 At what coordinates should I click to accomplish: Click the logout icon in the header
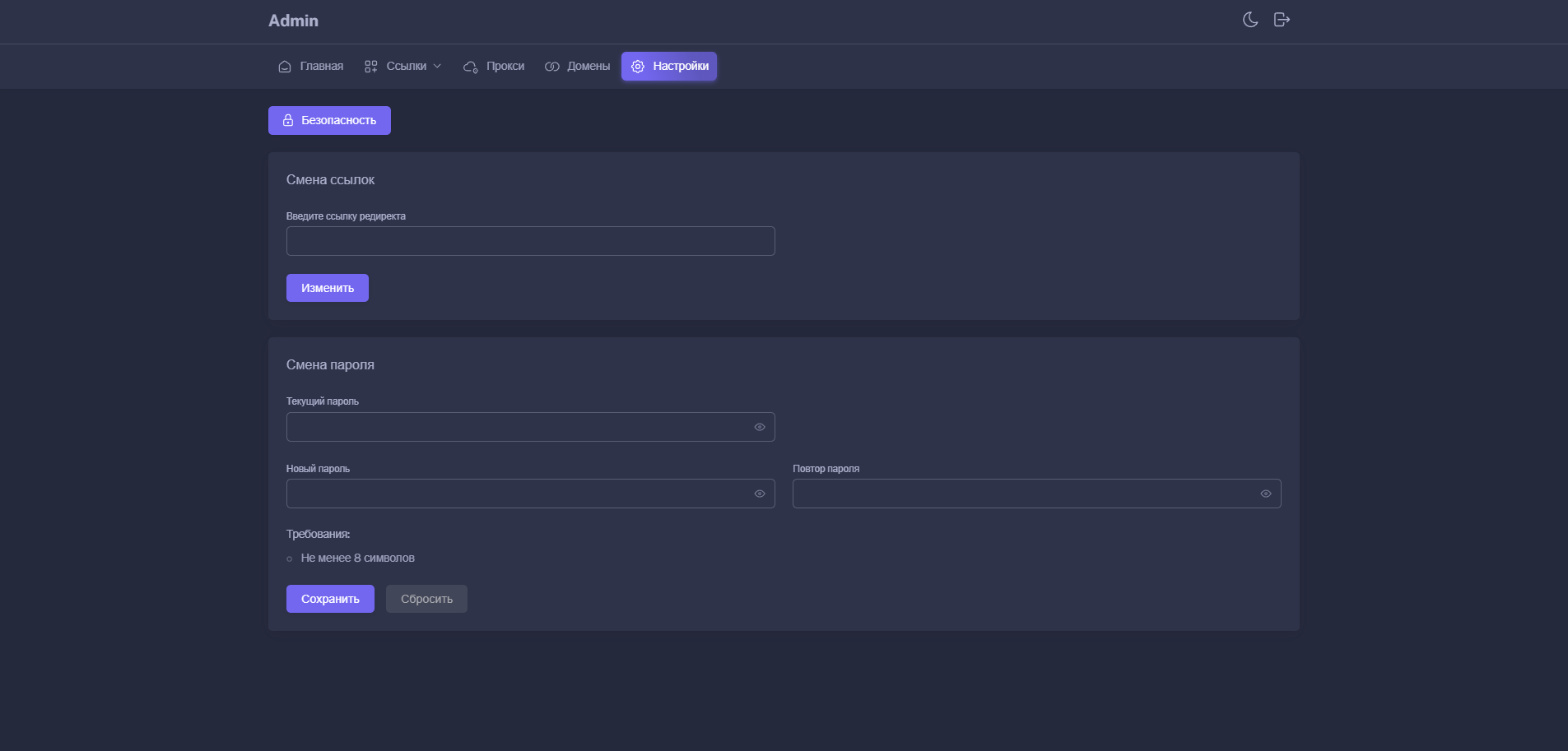point(1282,20)
